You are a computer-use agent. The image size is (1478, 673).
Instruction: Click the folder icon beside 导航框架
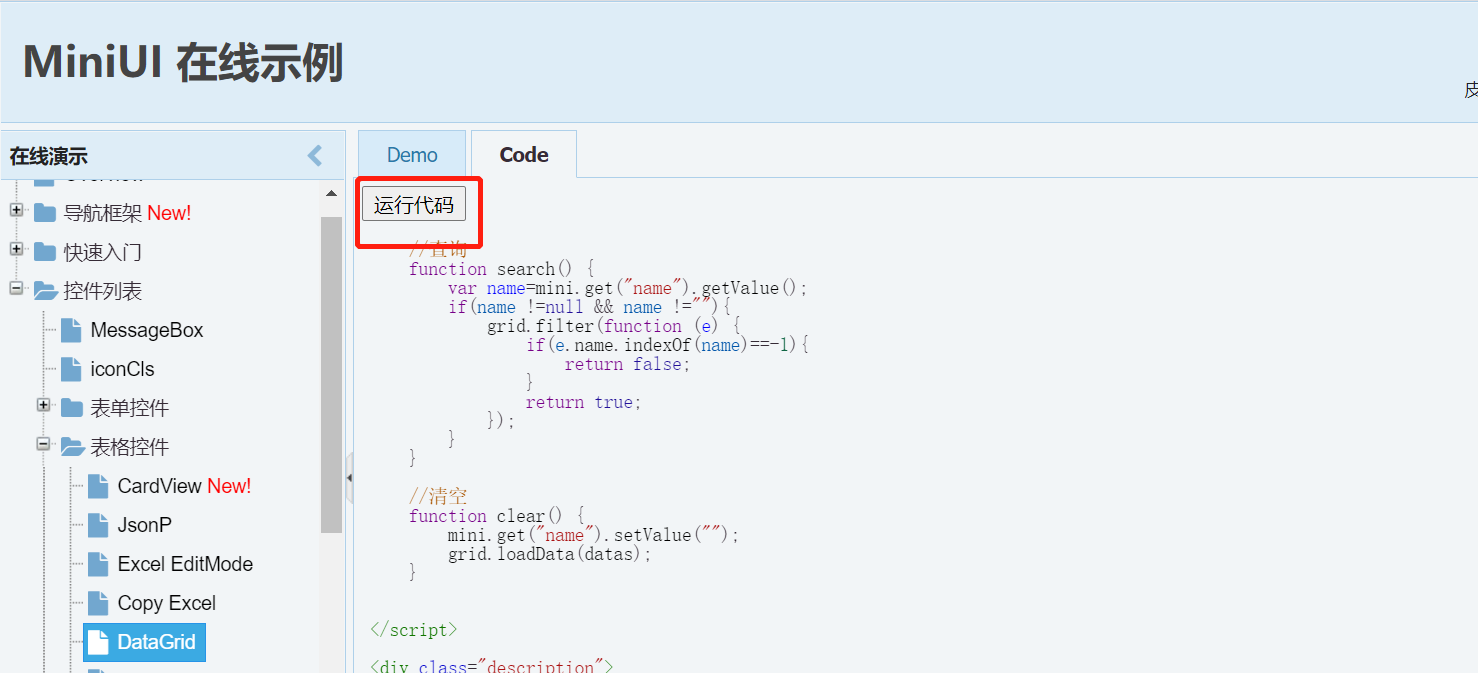click(45, 212)
